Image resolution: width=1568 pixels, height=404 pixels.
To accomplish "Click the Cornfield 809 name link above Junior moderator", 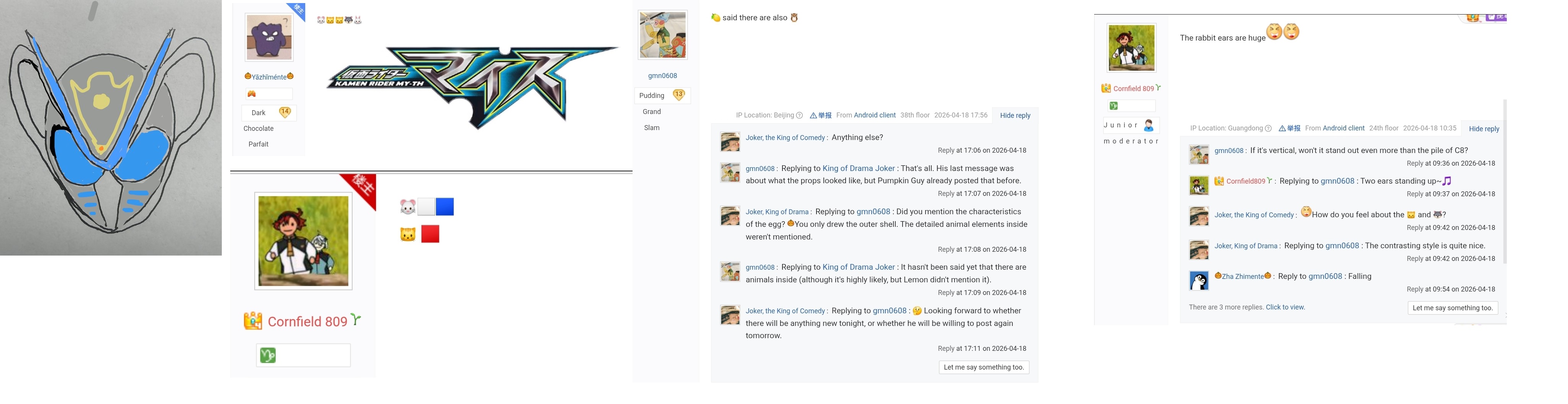I will (1134, 88).
